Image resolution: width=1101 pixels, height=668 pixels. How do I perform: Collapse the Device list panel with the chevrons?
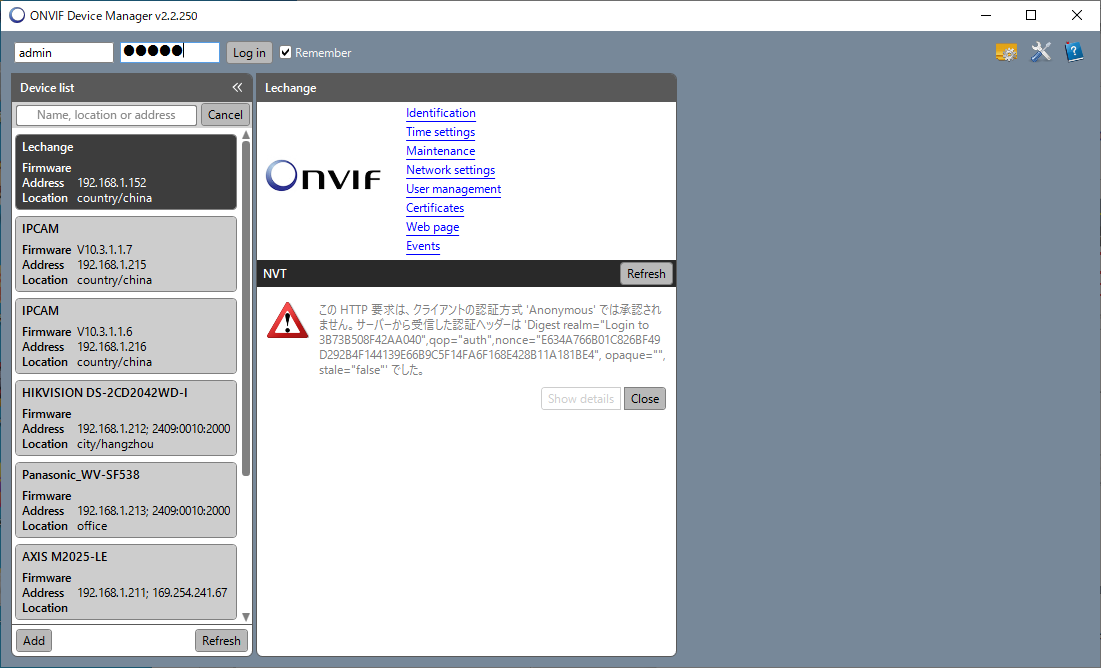tap(237, 87)
